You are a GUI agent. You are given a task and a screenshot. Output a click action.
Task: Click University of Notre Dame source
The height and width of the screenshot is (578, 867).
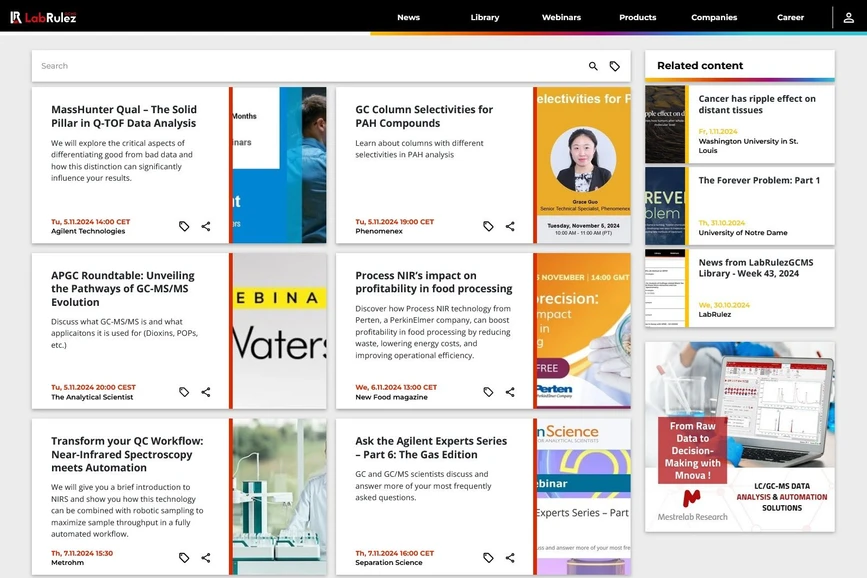click(743, 233)
